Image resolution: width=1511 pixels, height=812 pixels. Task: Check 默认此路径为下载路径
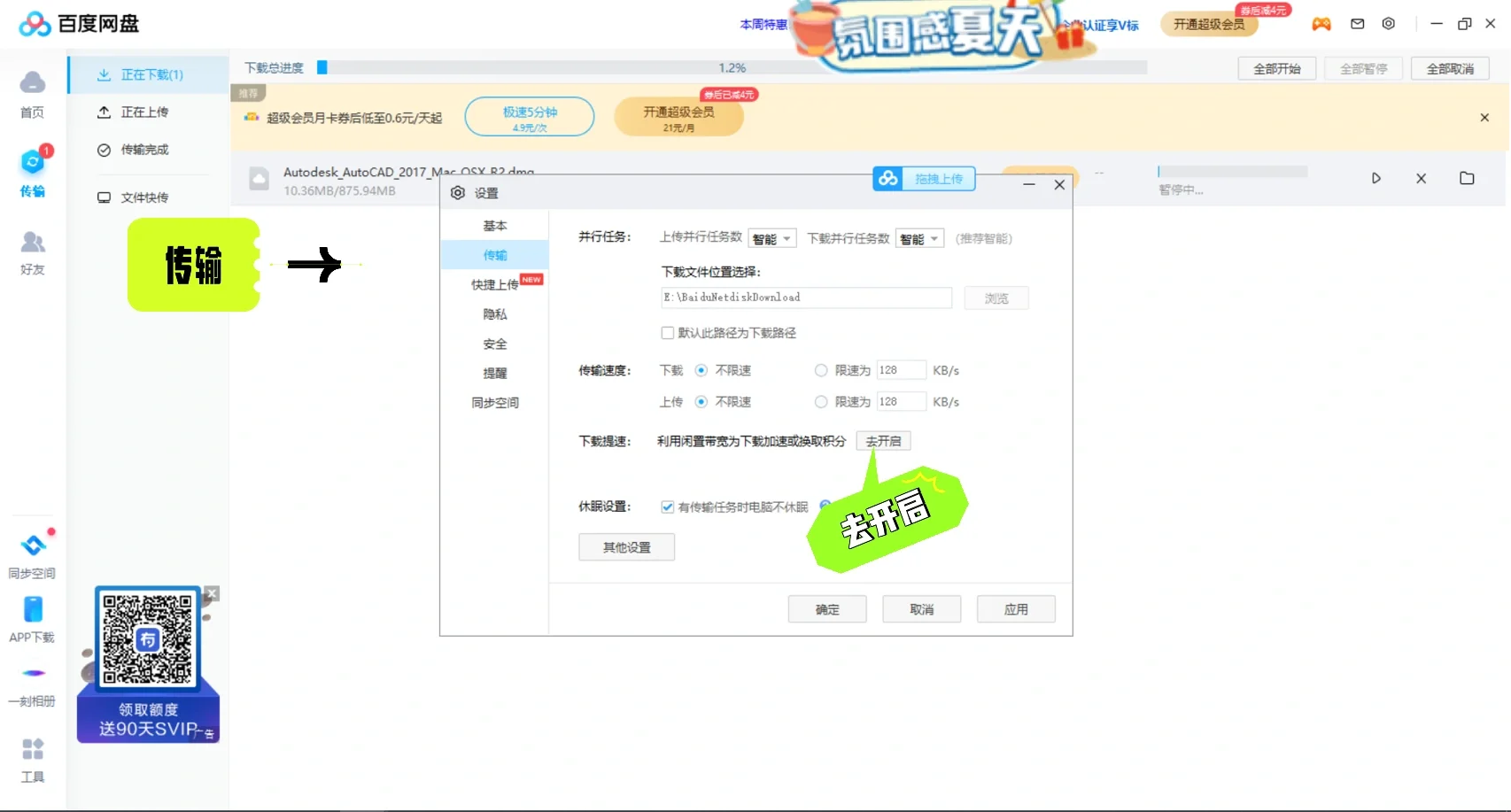pos(668,332)
